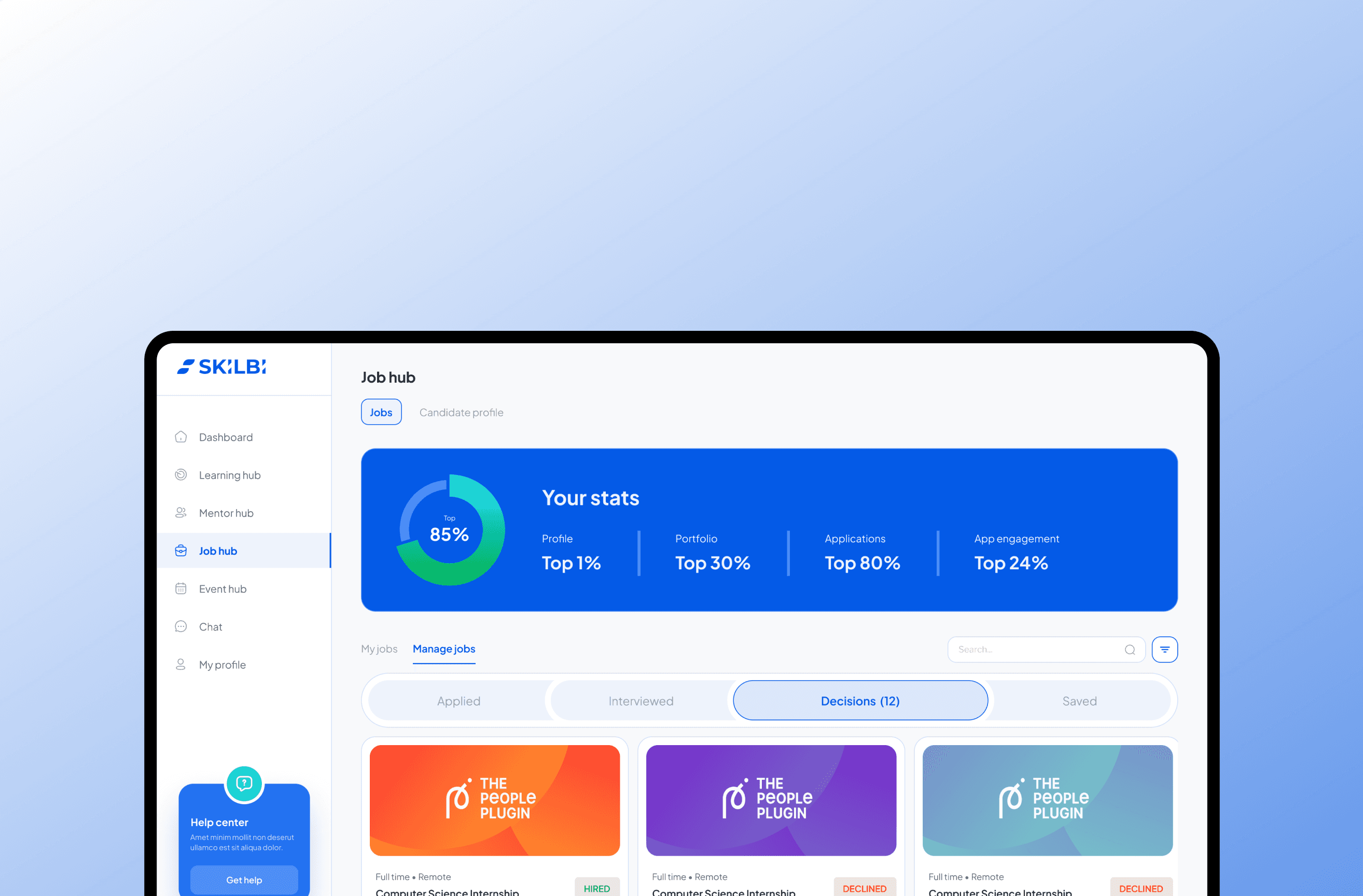Click inside the Search input field

coord(1031,649)
